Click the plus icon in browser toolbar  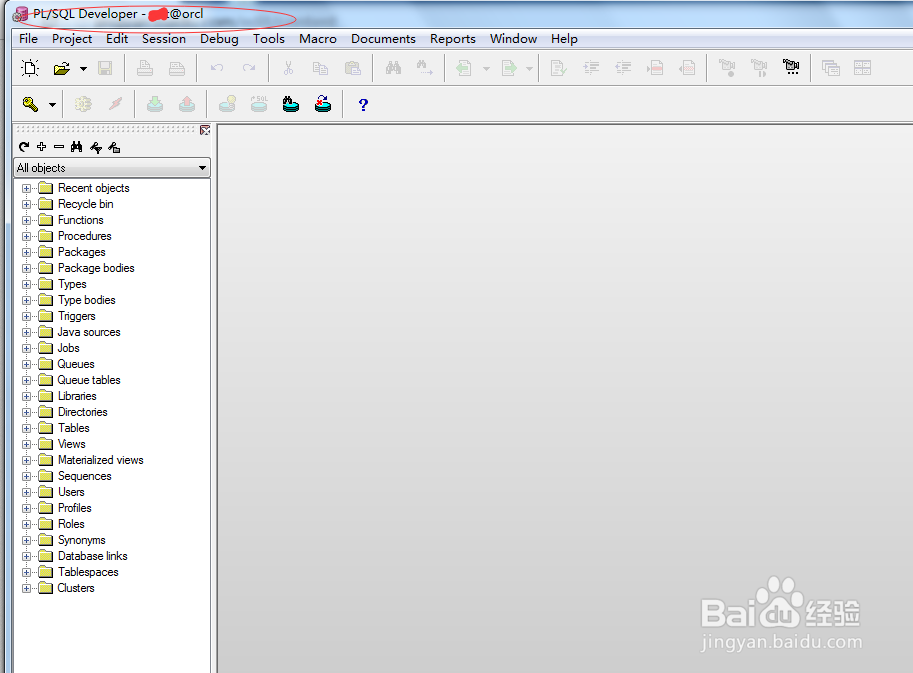coord(41,147)
